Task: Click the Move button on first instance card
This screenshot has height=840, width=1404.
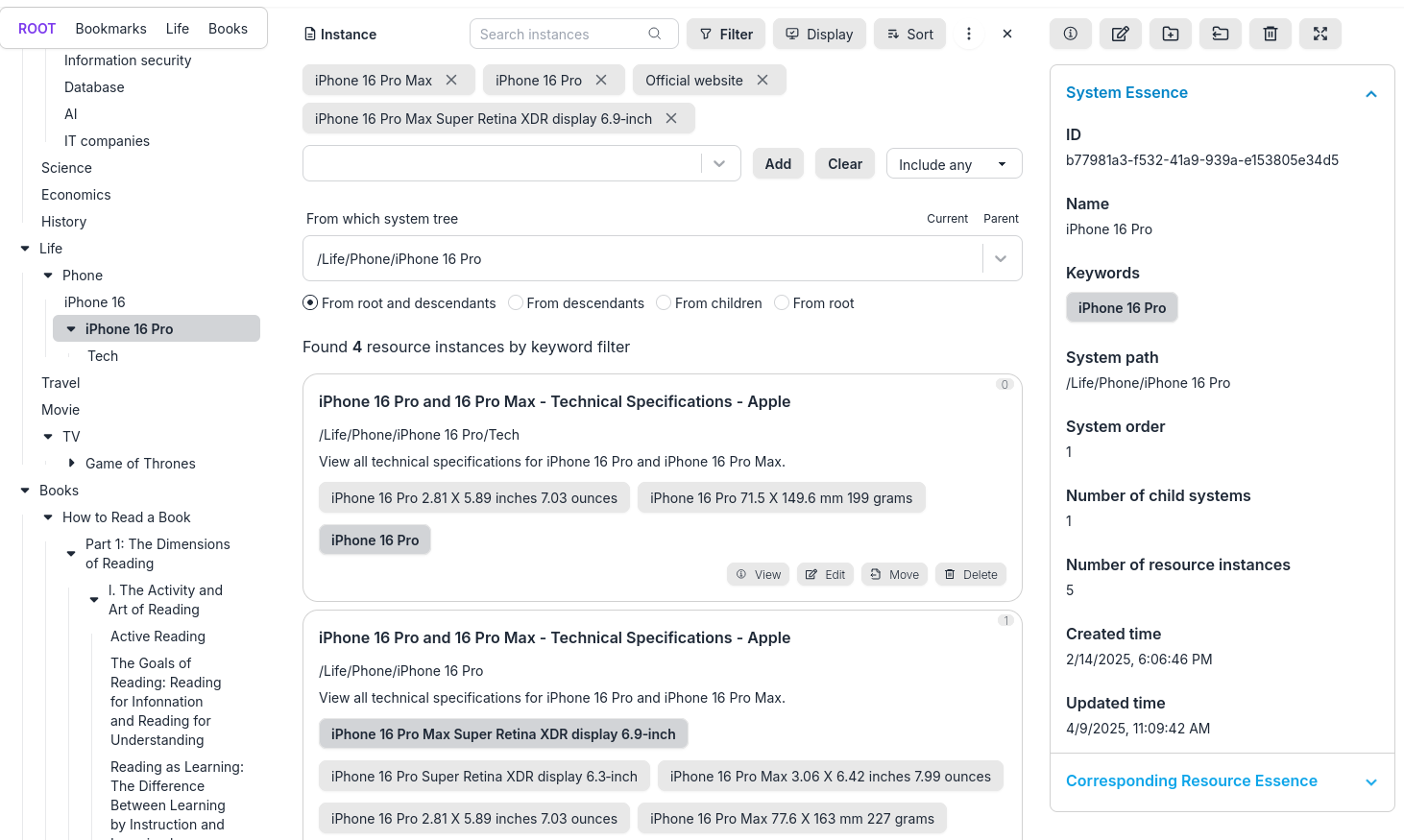Action: click(x=894, y=574)
